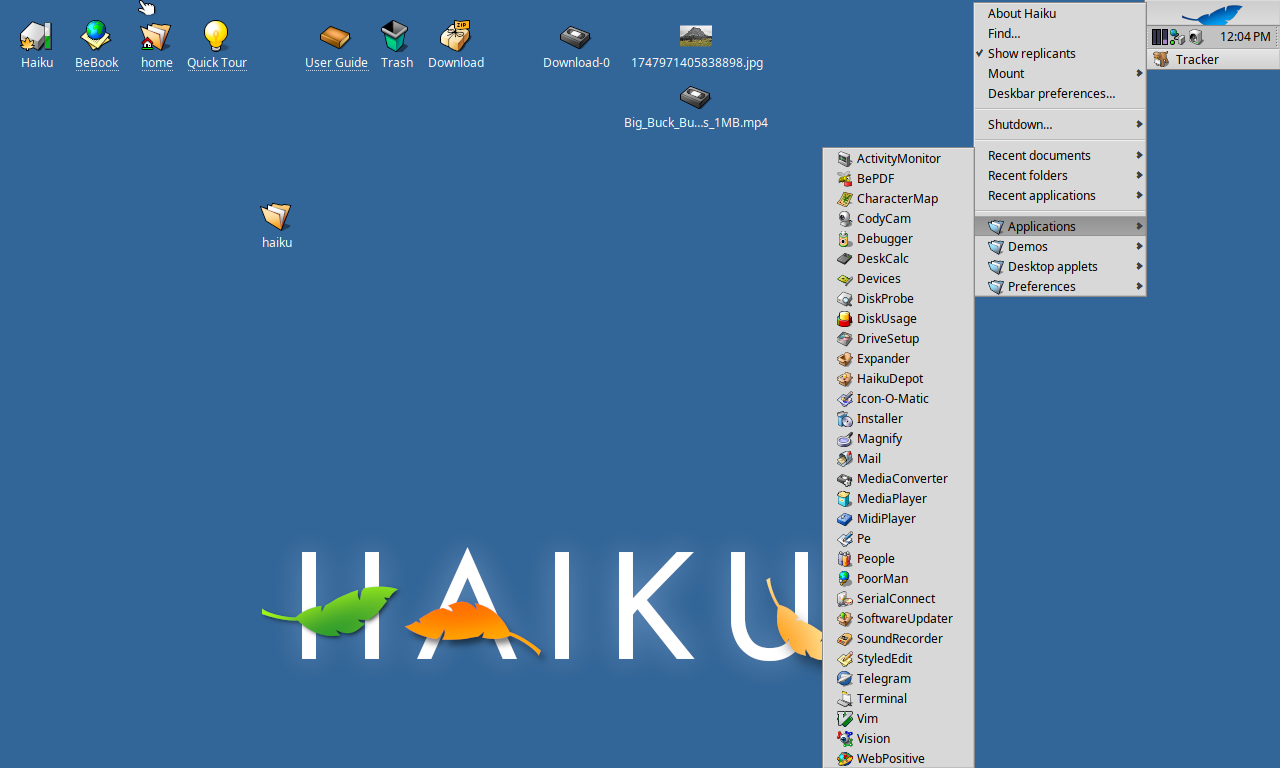Open the User Guide book icon
Screen dimensions: 1280x768
pos(336,37)
